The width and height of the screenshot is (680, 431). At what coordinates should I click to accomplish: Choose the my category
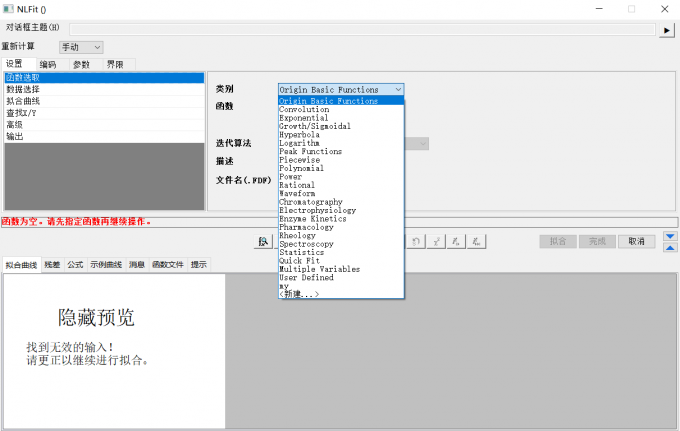click(341, 286)
